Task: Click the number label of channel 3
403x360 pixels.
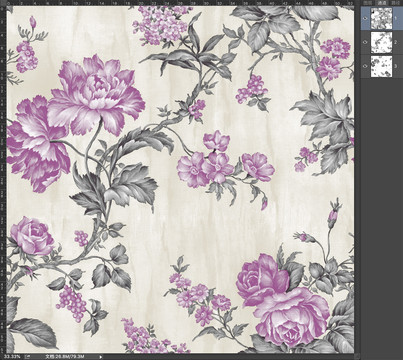Action: tap(395, 66)
